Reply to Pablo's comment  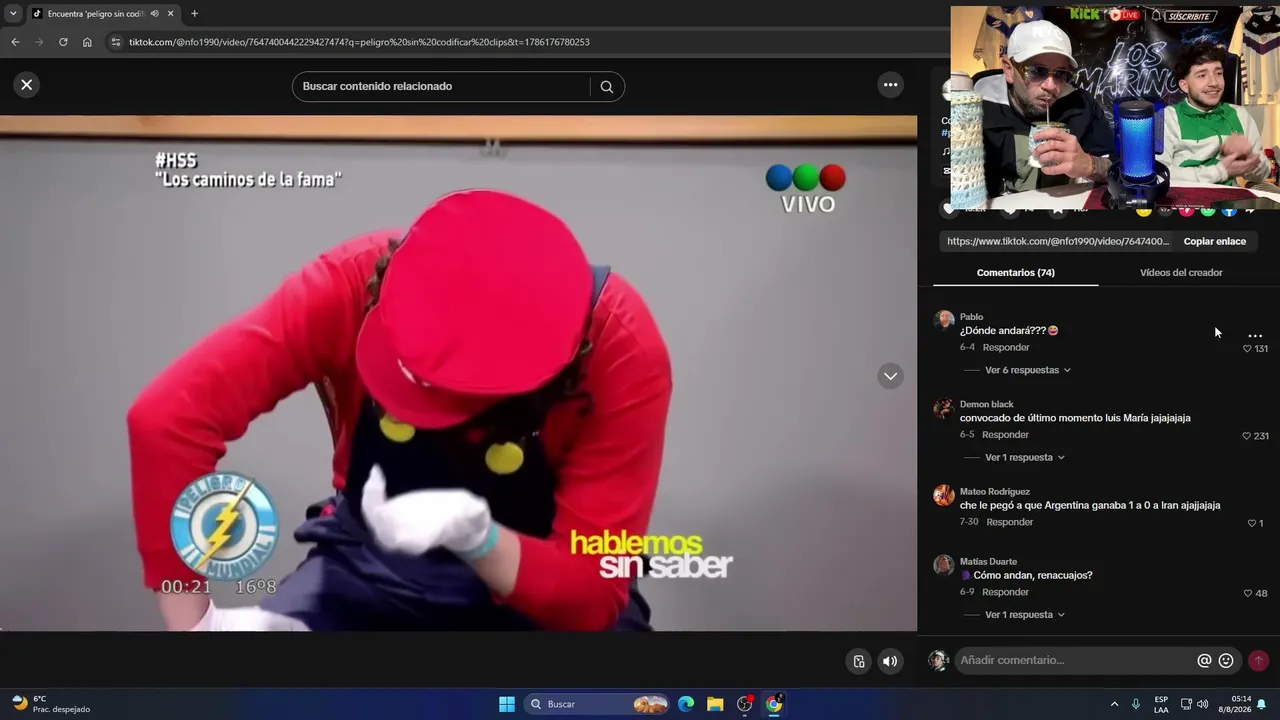tap(1006, 348)
